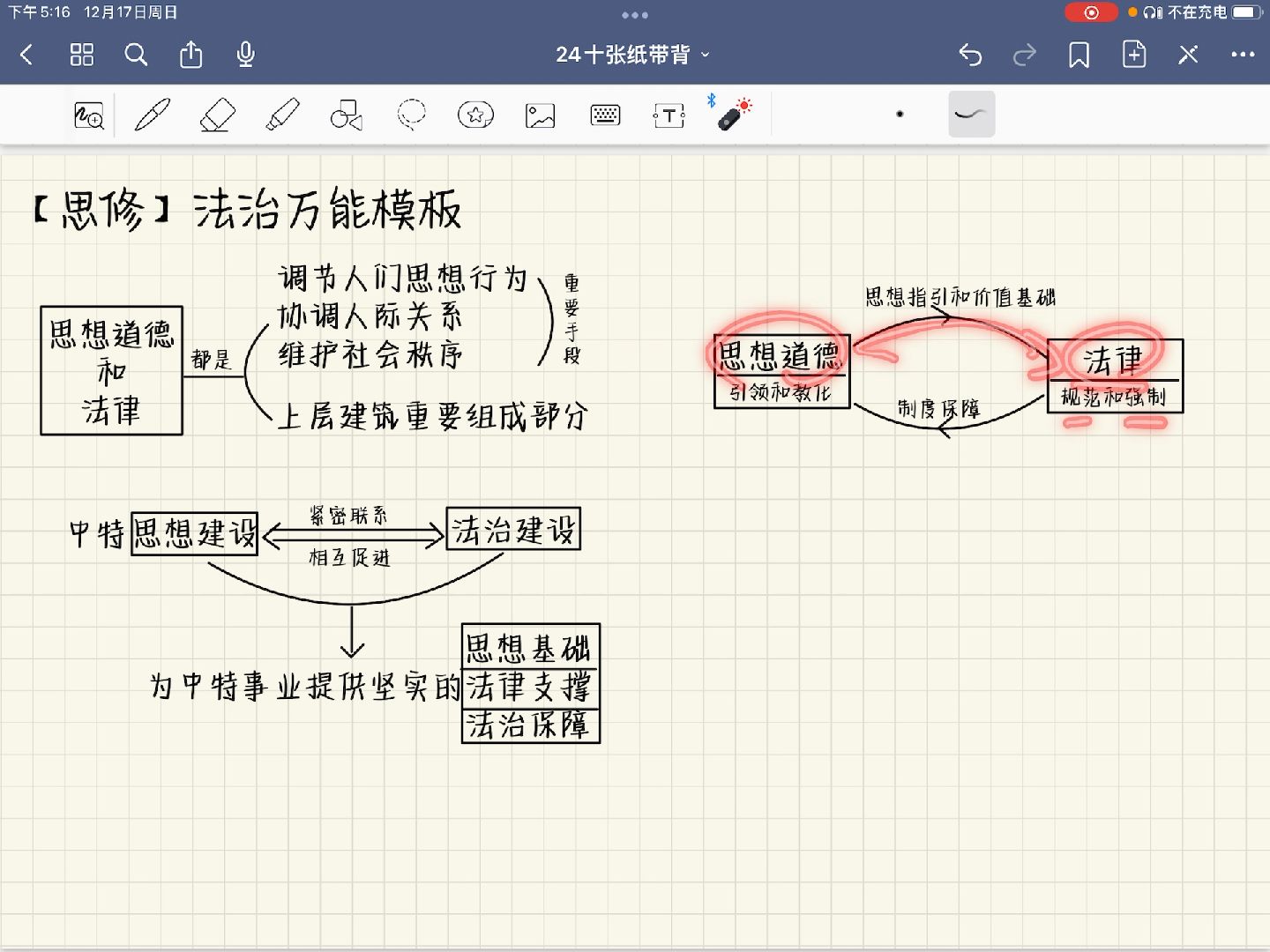Screen dimensions: 1270x952
Task: Open the keyboard typing tool
Action: pyautogui.click(x=605, y=115)
